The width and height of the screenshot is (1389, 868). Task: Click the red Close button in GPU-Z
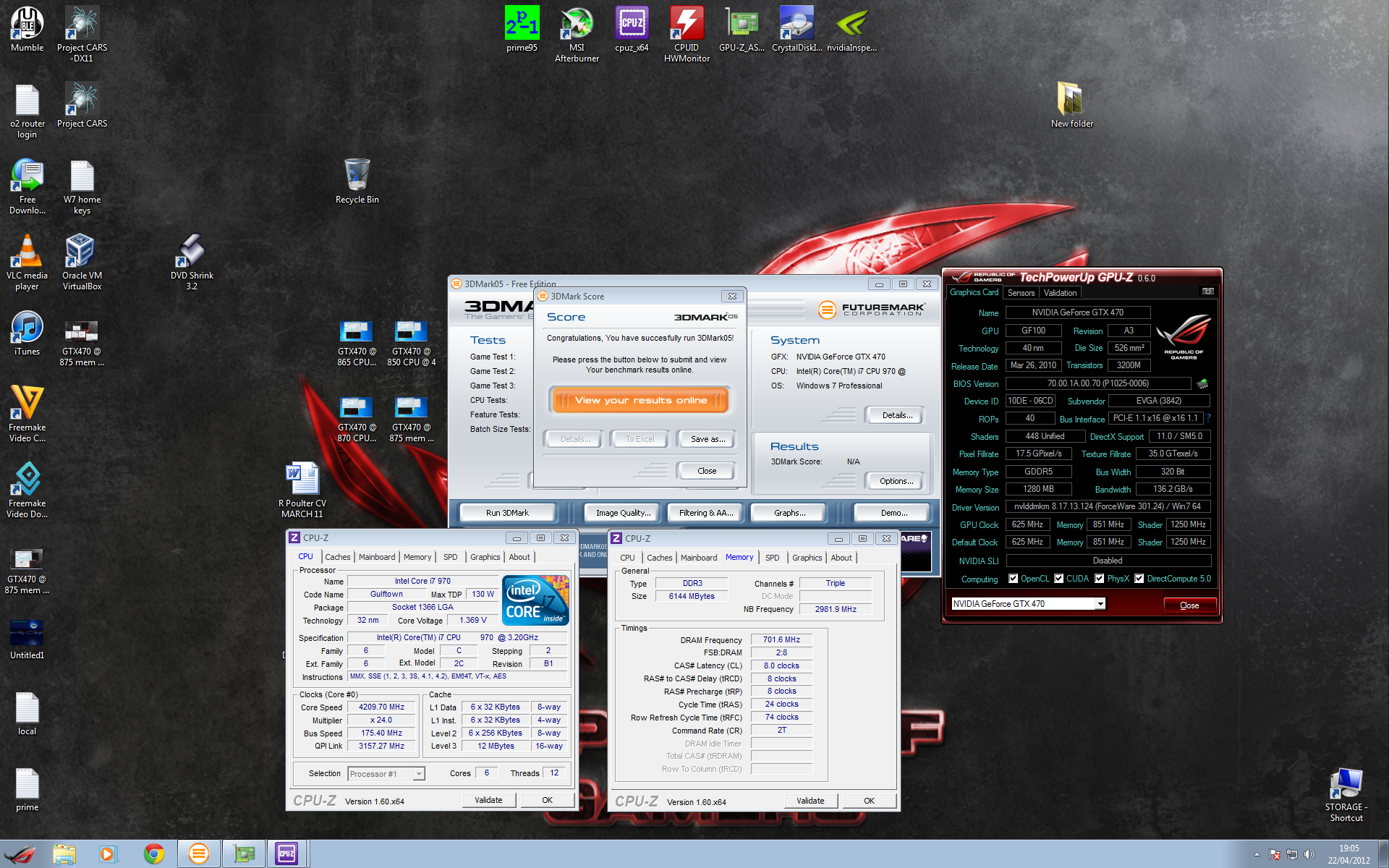point(1189,605)
